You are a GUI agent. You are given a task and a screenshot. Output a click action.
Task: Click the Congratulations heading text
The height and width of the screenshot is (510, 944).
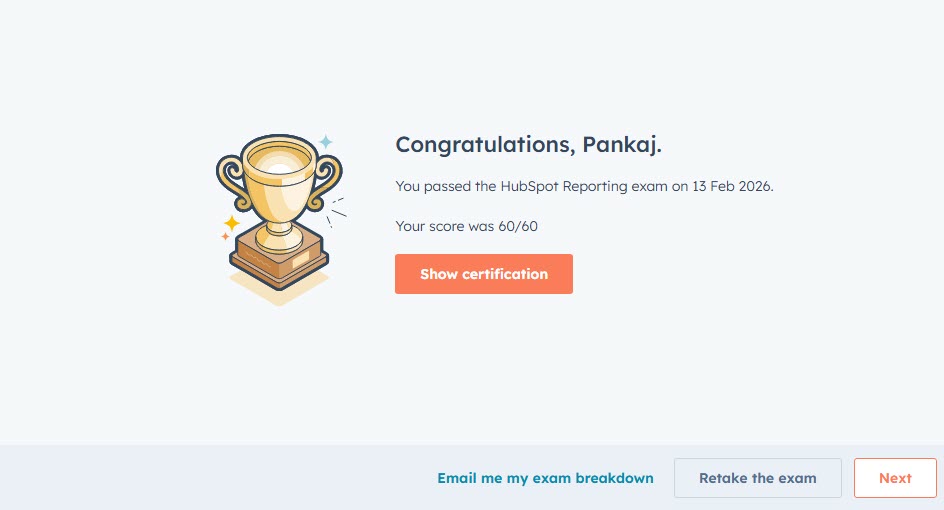coord(528,145)
